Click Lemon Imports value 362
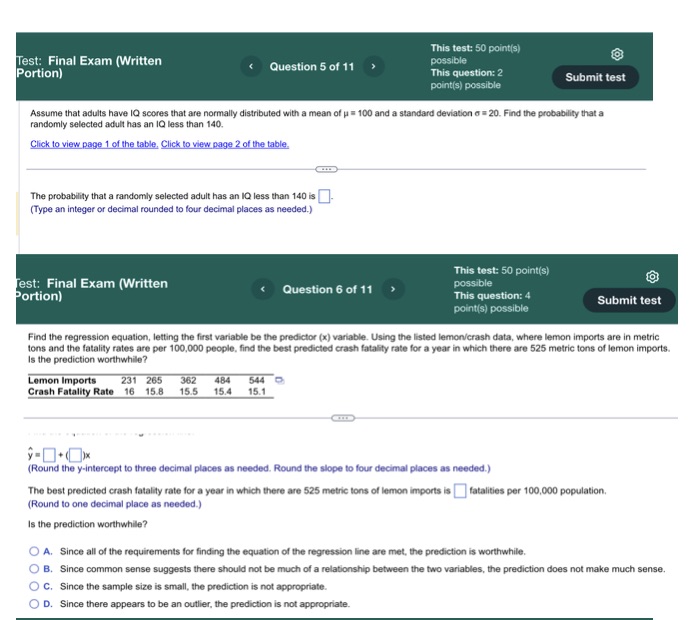This screenshot has height=620, width=693. pos(188,380)
